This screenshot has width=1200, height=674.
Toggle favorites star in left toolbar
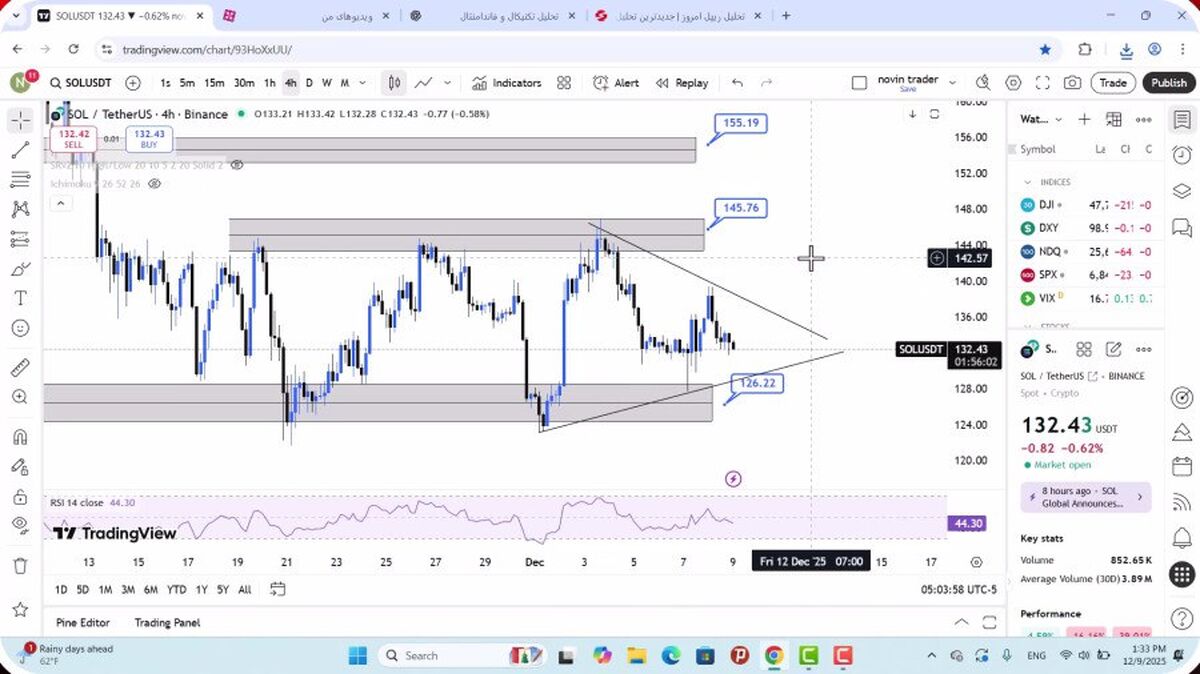pyautogui.click(x=20, y=609)
